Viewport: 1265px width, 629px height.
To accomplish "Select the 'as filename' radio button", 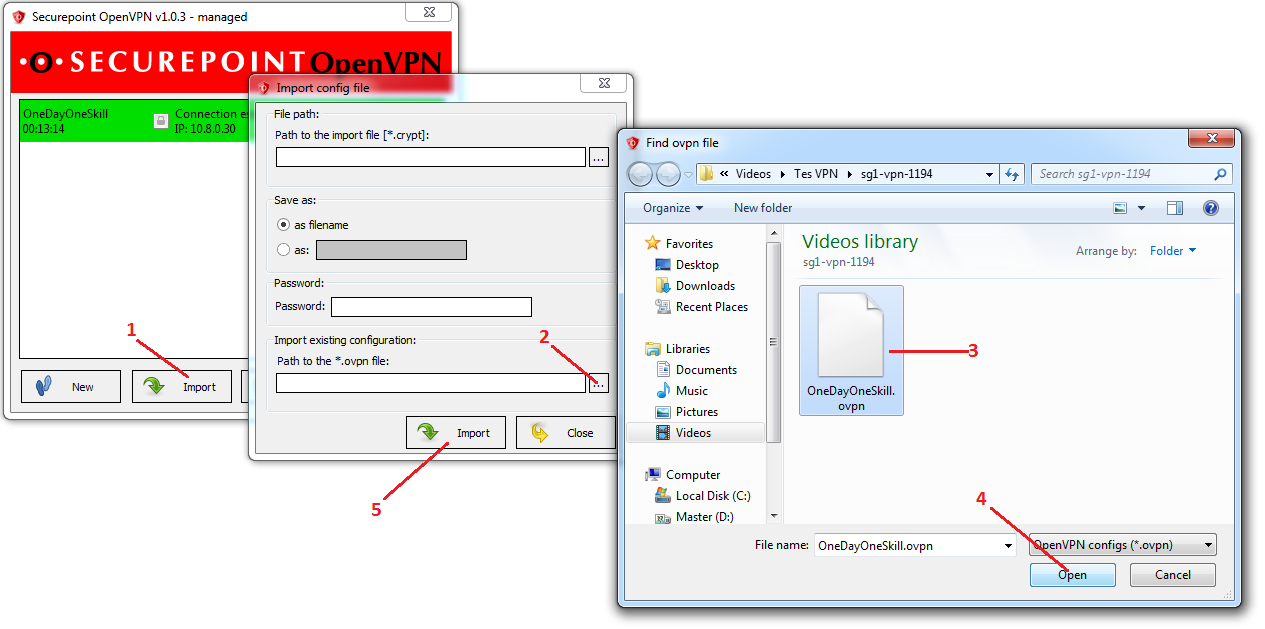I will pos(284,225).
